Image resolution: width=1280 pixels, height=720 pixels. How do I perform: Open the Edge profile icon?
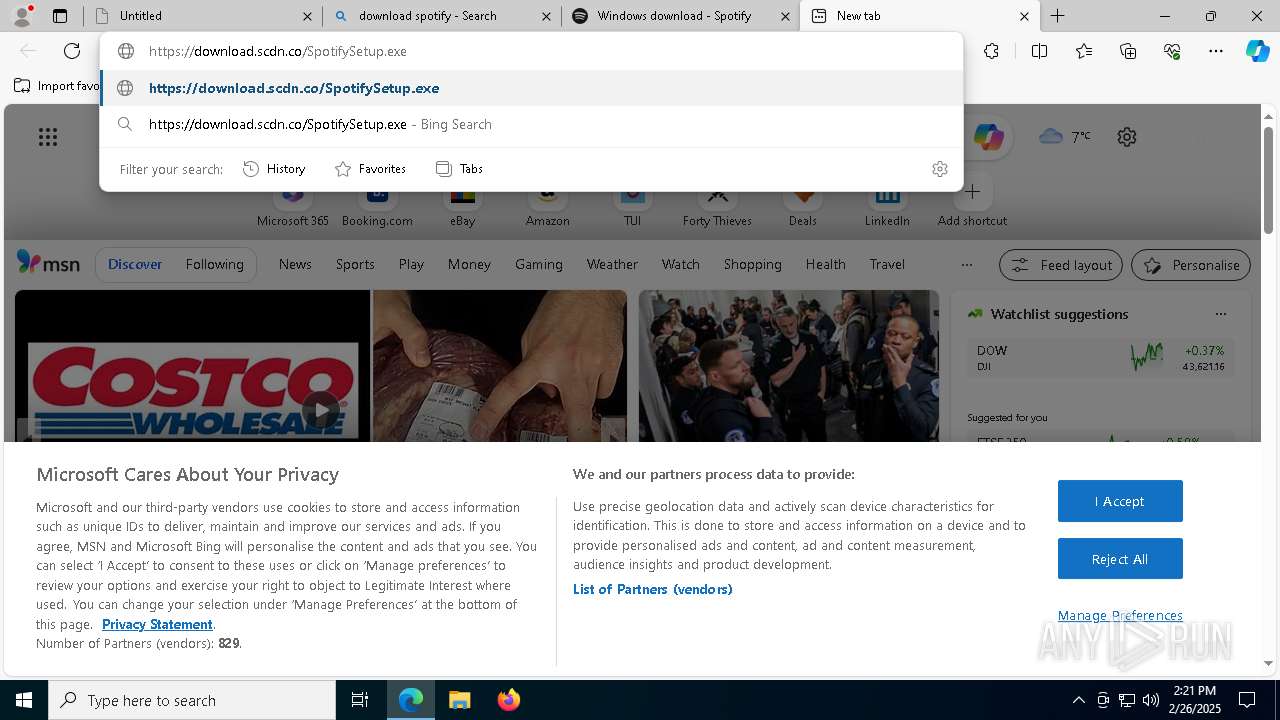pos(20,16)
